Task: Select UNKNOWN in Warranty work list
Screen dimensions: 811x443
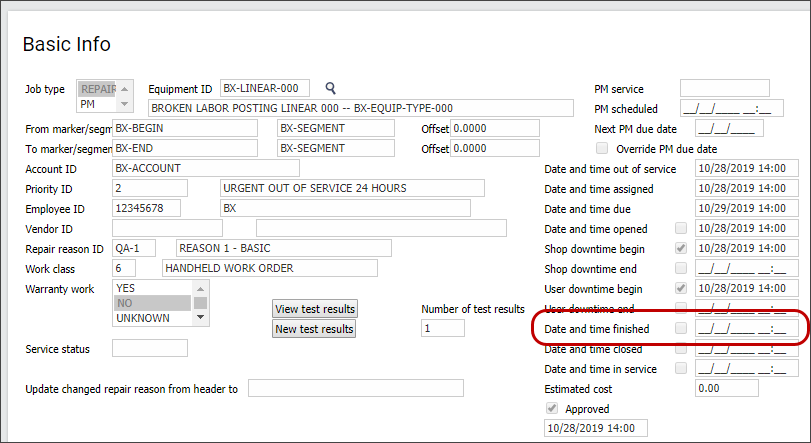Action: (x=153, y=318)
